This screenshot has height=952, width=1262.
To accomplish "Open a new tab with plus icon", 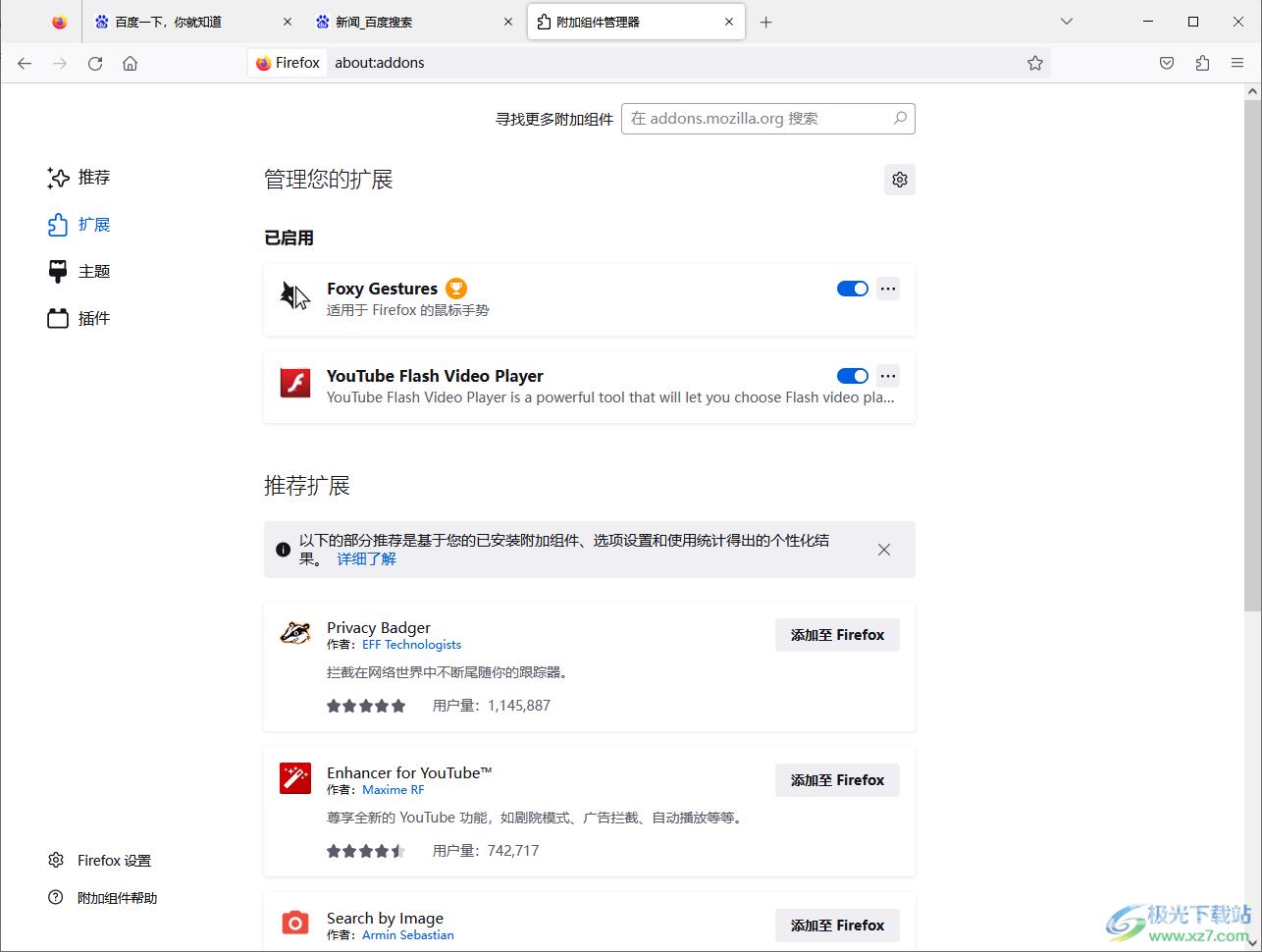I will pos(766,22).
